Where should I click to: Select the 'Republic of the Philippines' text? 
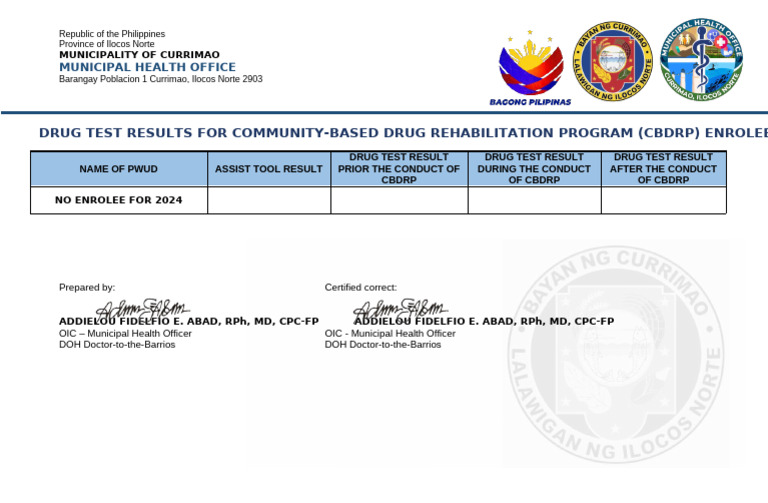(x=112, y=34)
